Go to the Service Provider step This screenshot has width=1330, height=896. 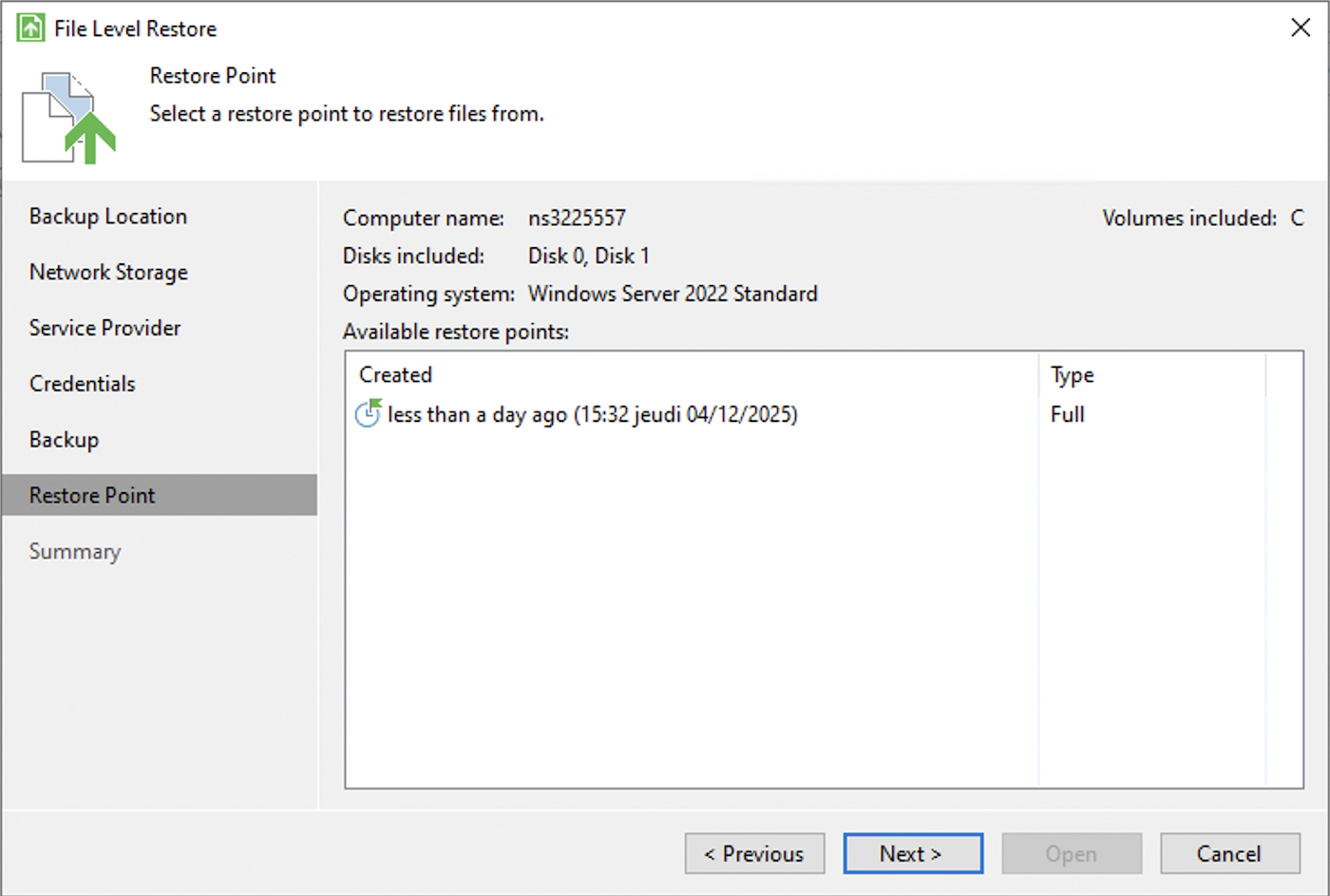click(104, 328)
